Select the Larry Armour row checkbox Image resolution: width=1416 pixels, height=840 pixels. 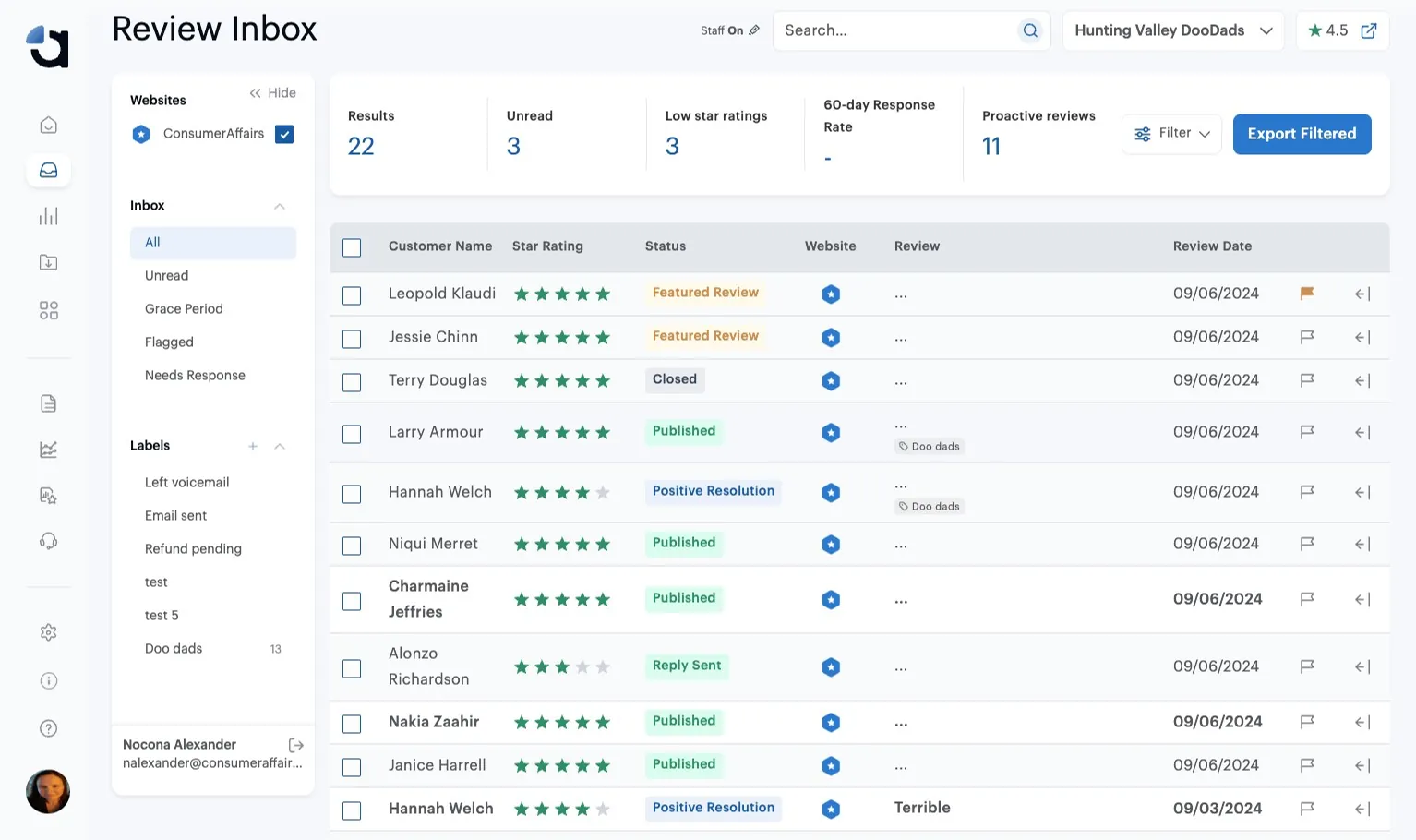pos(352,434)
